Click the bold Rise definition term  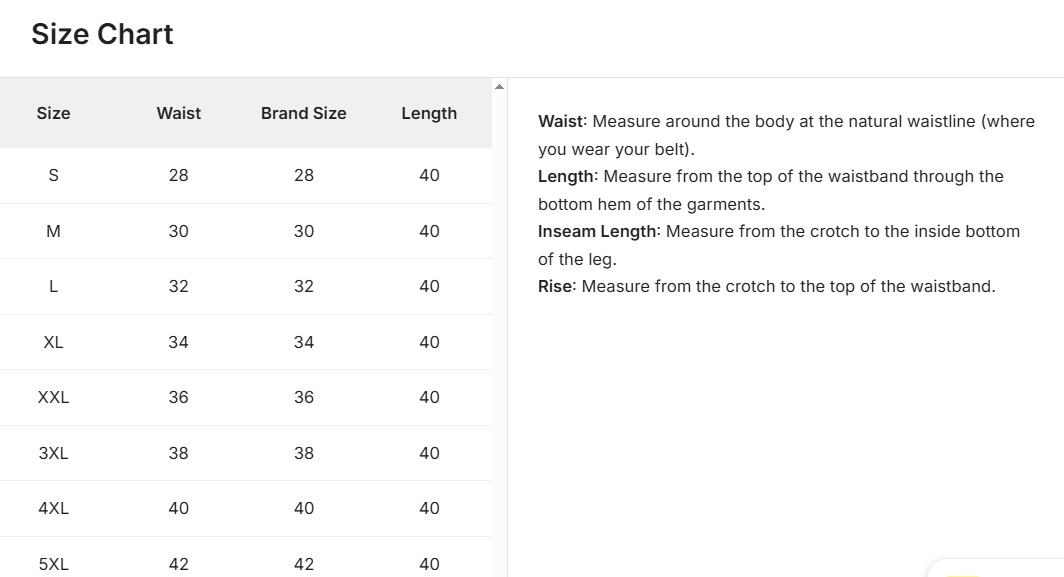[x=556, y=286]
